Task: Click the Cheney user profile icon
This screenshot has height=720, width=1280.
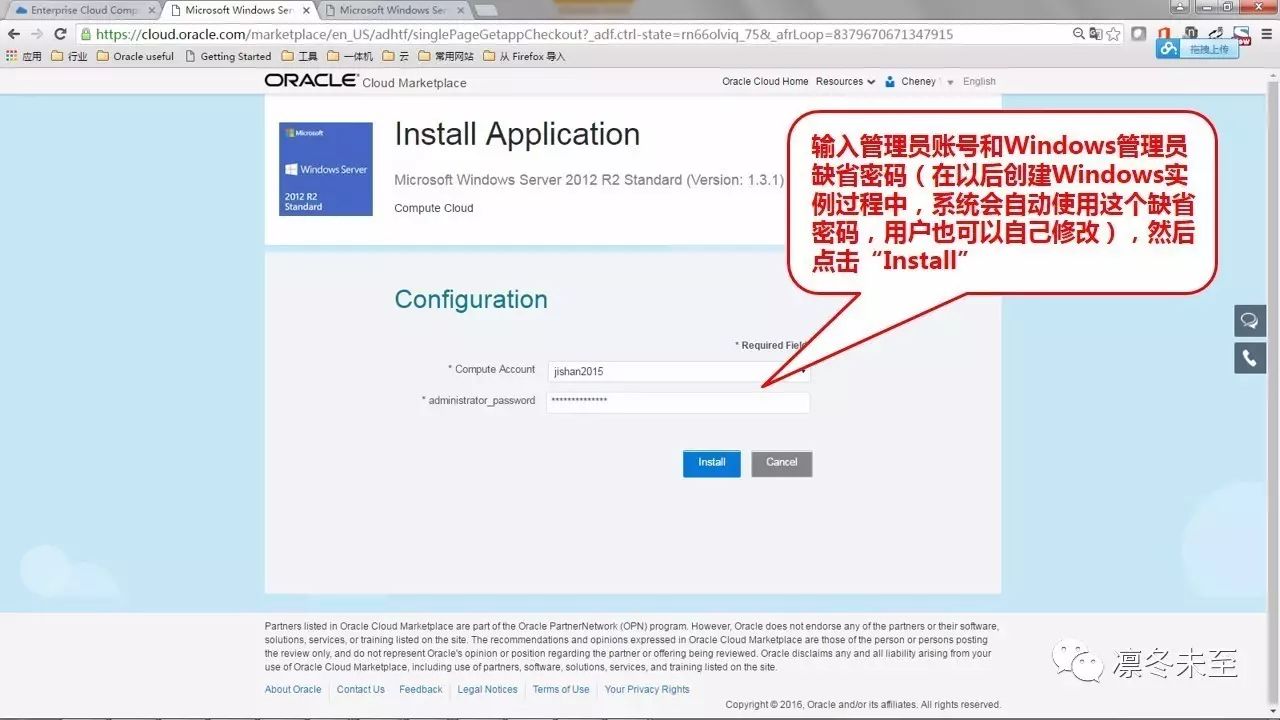Action: (890, 82)
